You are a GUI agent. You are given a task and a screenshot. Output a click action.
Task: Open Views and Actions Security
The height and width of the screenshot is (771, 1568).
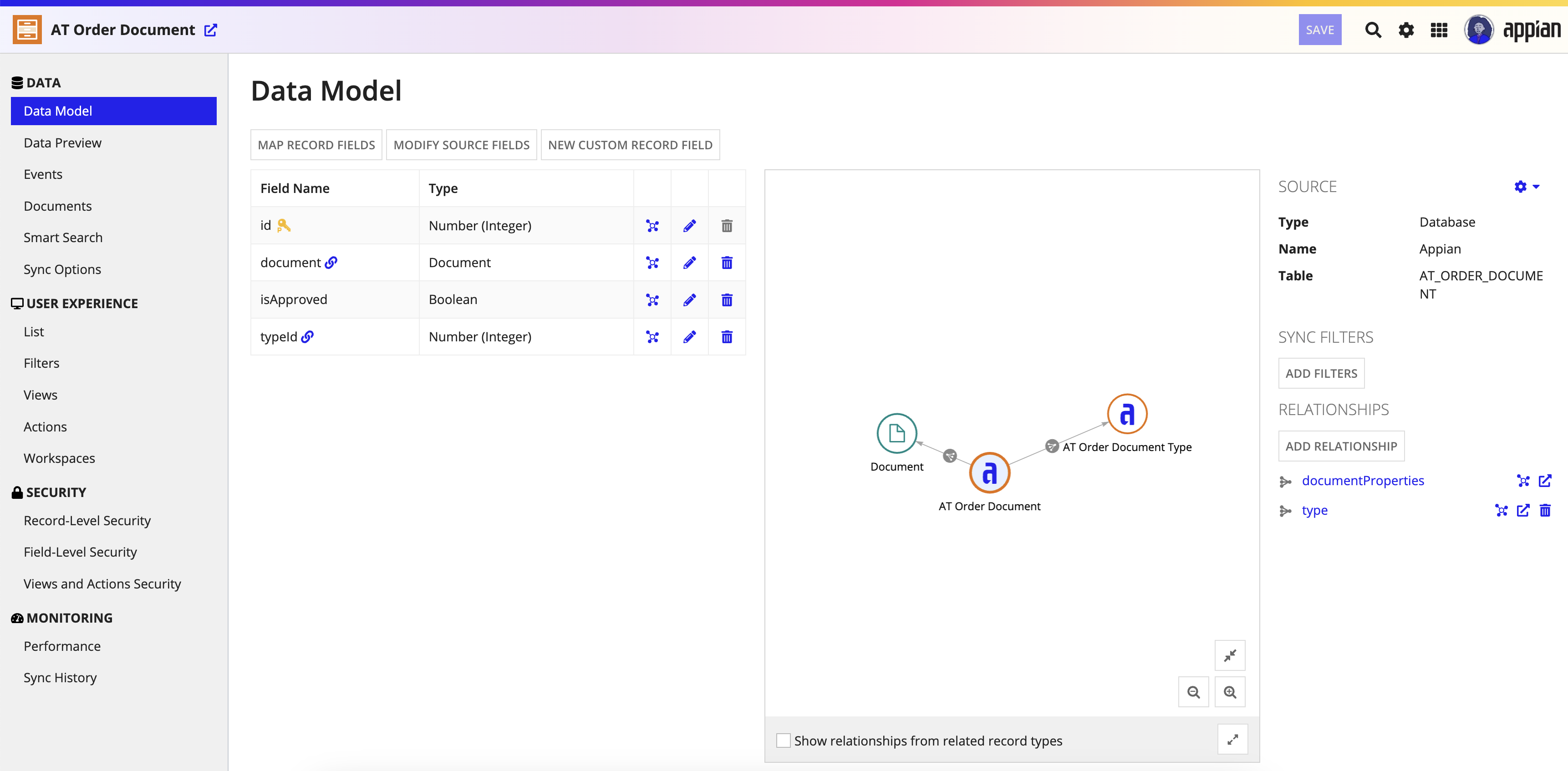(x=102, y=584)
